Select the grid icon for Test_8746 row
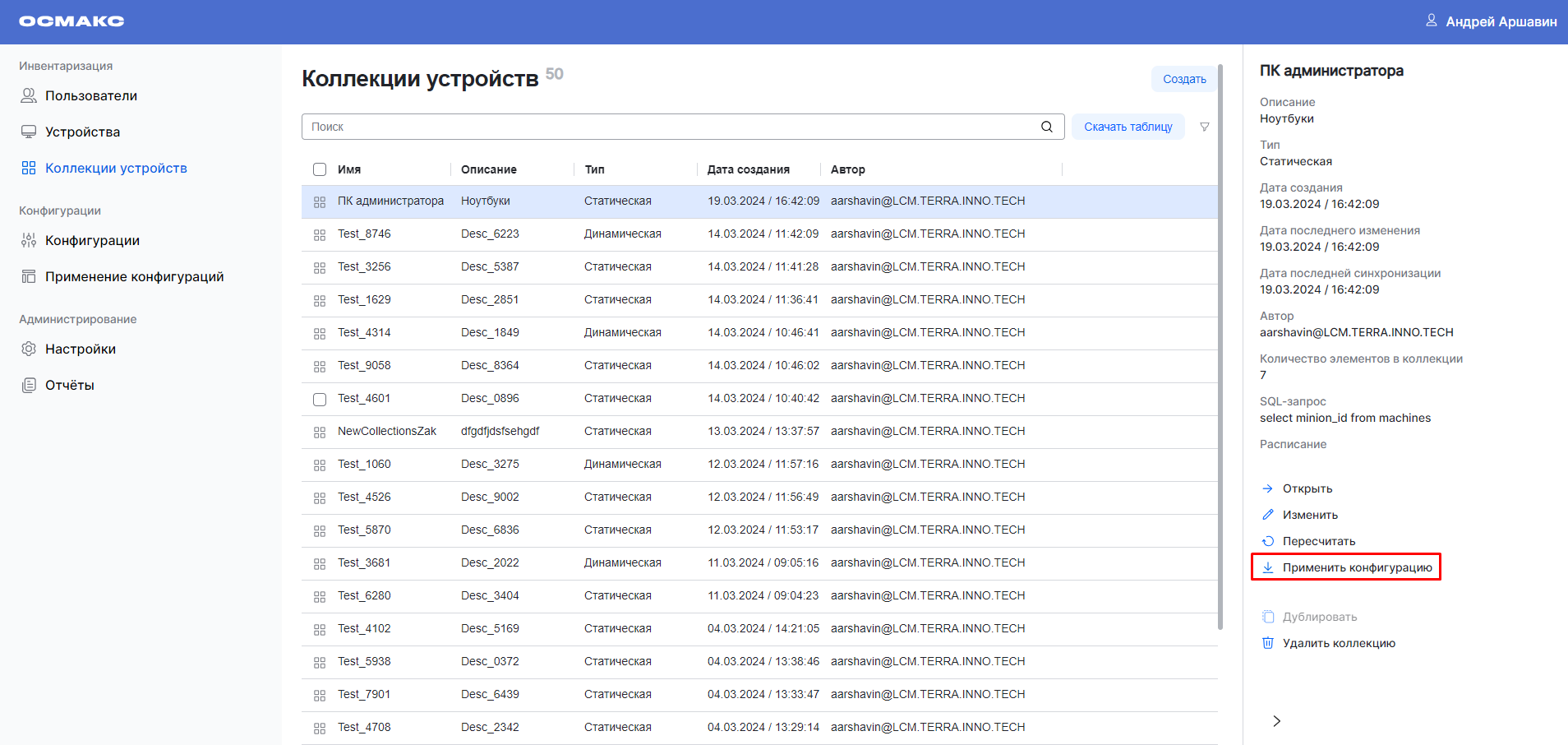The image size is (1568, 745). [320, 234]
